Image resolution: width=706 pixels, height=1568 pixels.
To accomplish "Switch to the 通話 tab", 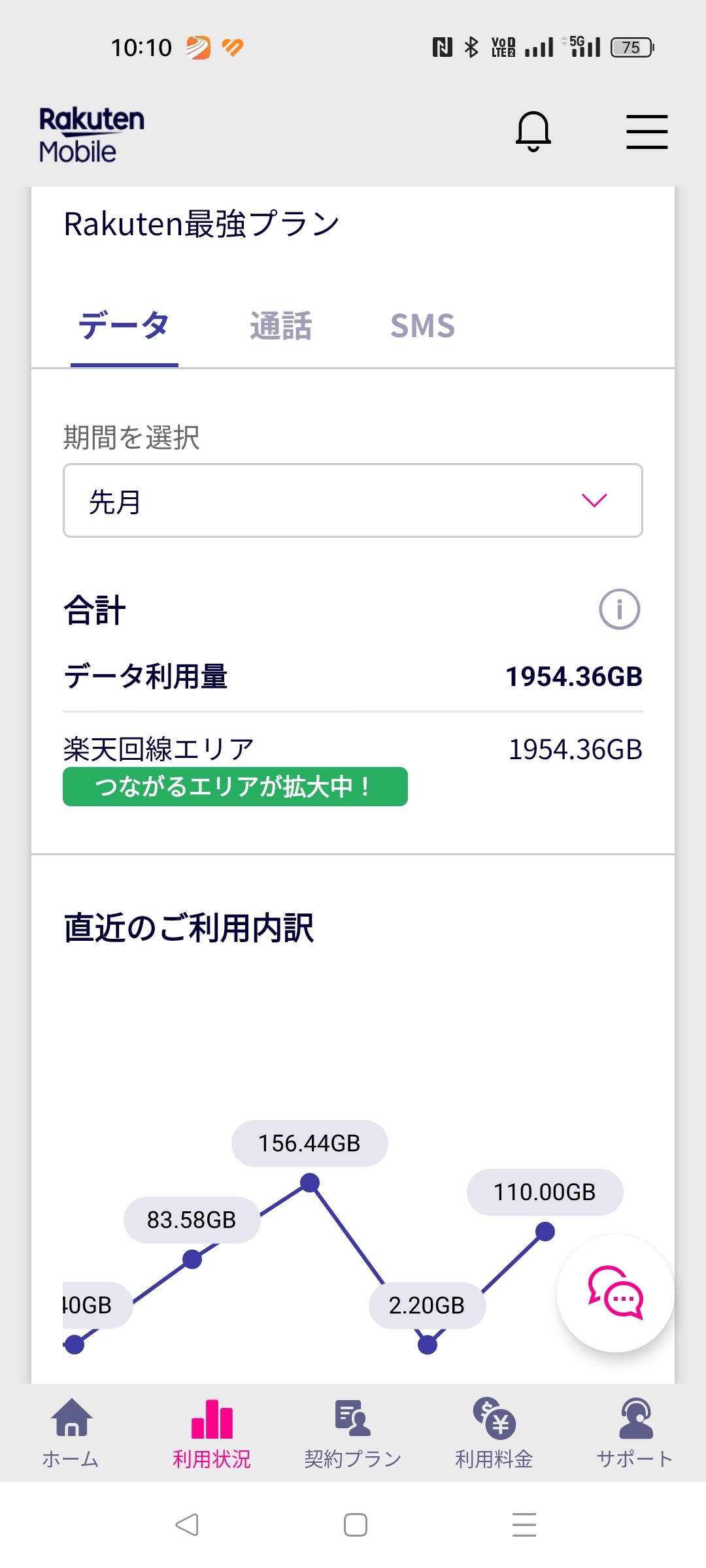I will pyautogui.click(x=281, y=326).
